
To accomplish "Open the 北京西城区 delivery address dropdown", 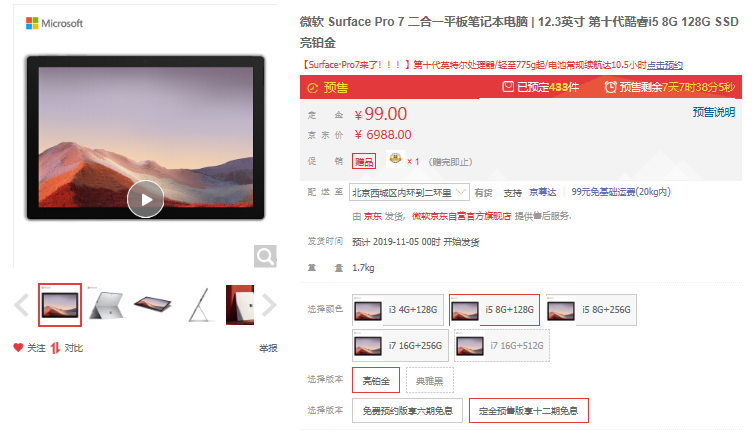I will (409, 193).
